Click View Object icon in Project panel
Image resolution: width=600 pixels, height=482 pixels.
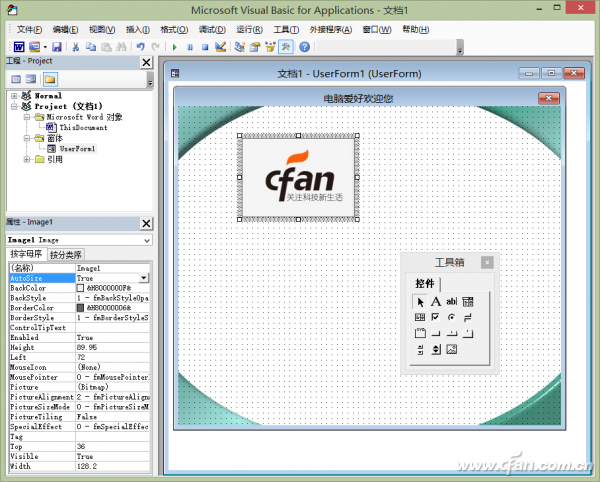31,79
